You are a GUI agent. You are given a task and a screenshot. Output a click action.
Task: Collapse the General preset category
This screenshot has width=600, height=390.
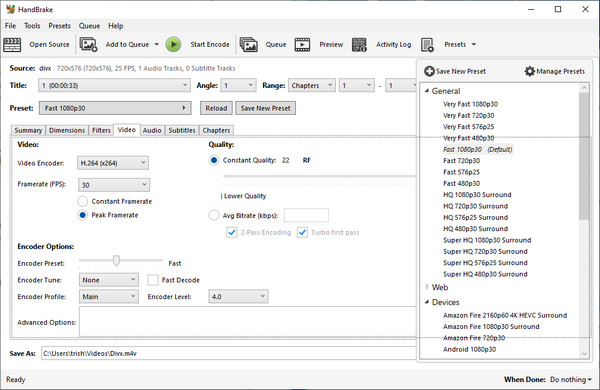click(427, 91)
